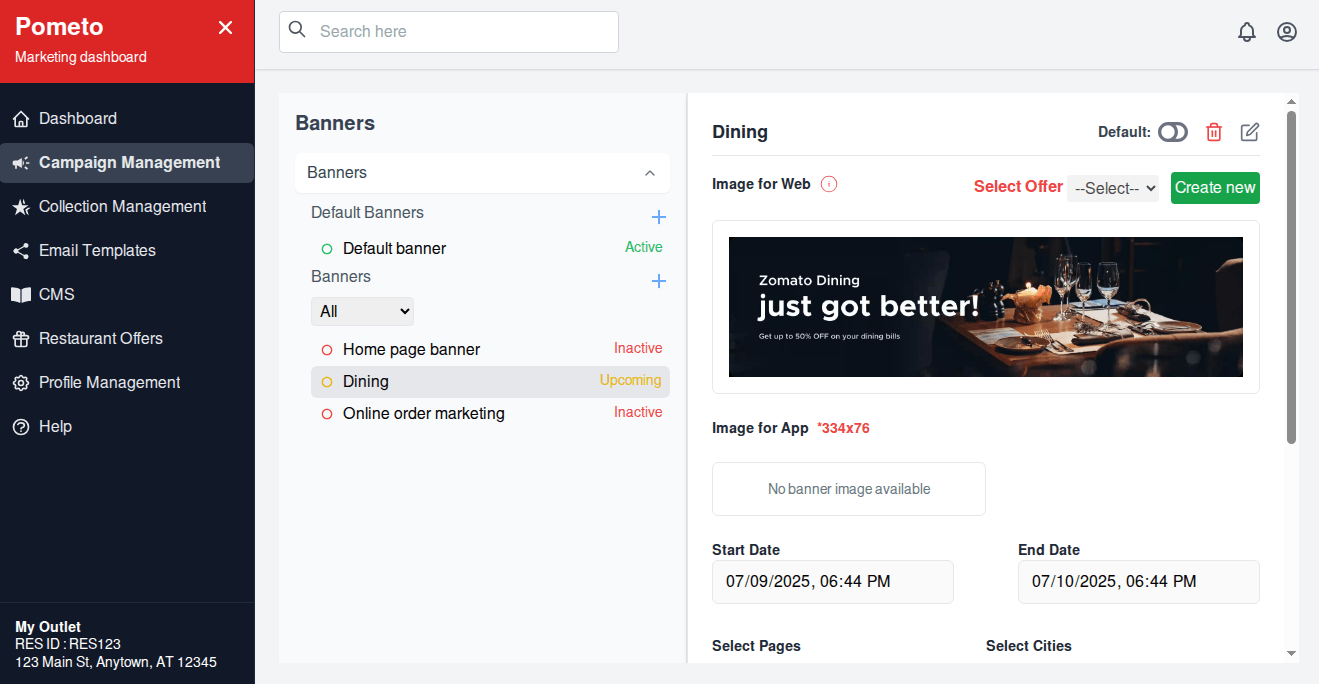
Task: Open the Select Offer dropdown
Action: [1112, 187]
